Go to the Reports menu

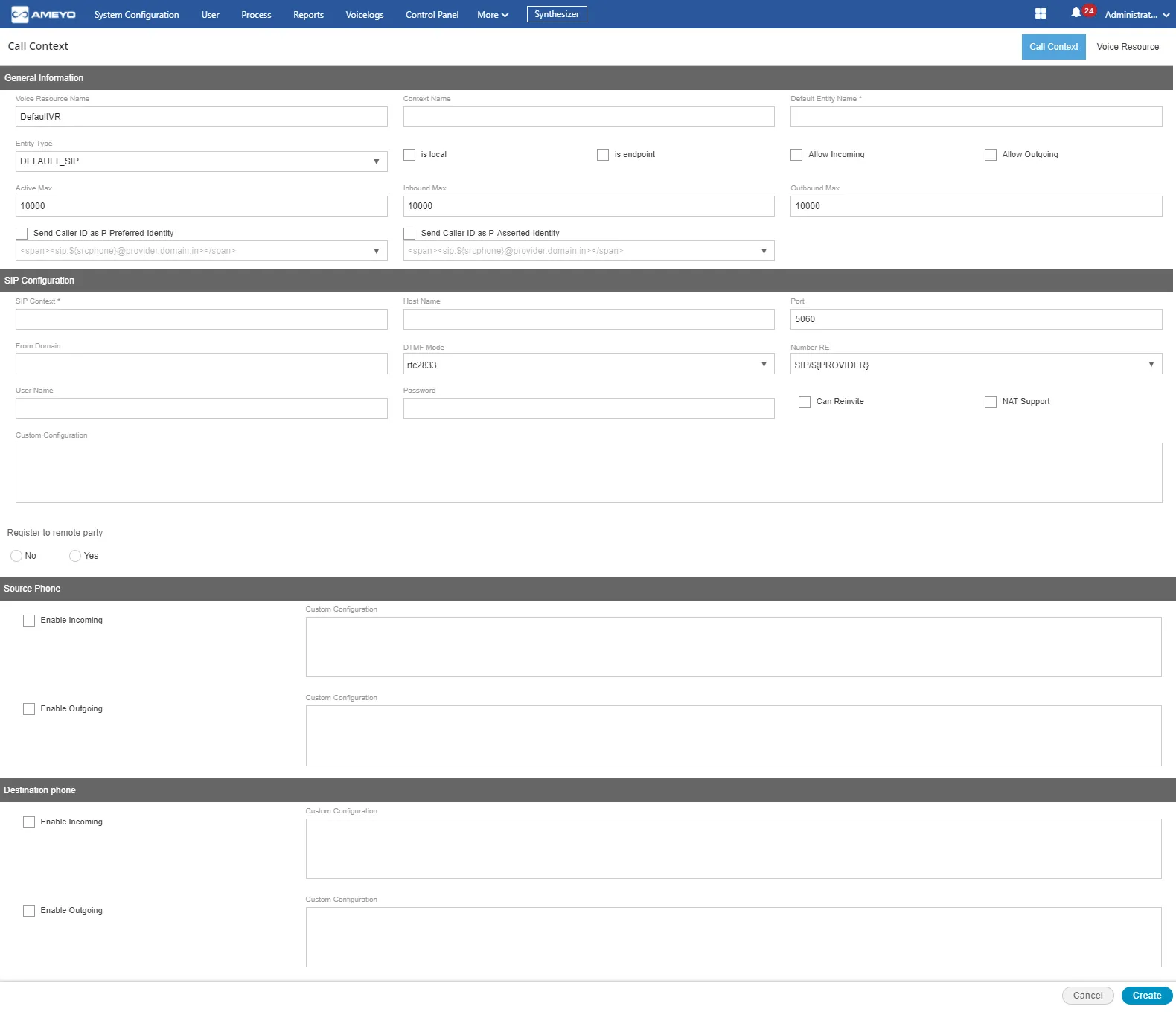(x=308, y=15)
